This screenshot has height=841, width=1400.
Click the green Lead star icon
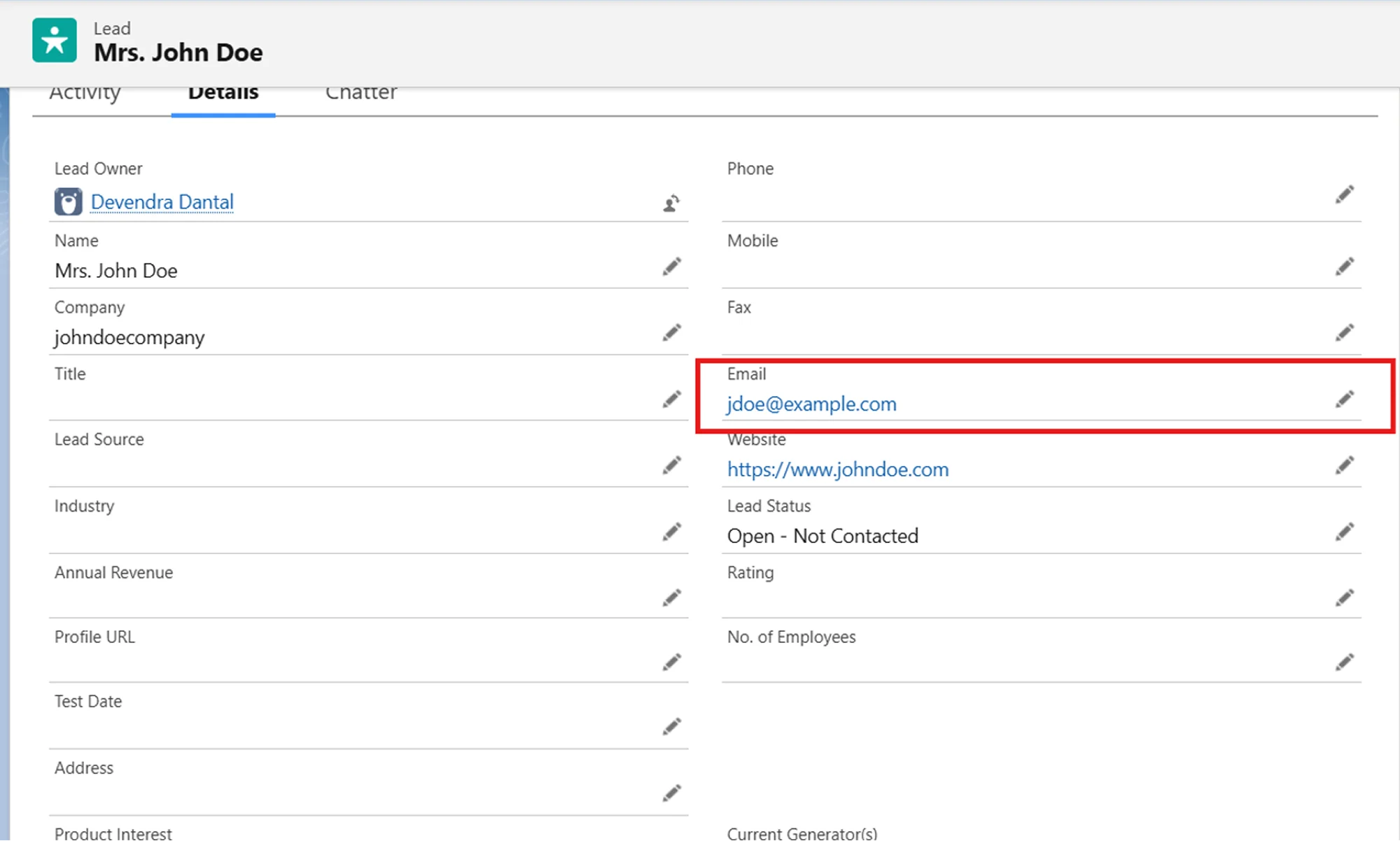coord(55,41)
